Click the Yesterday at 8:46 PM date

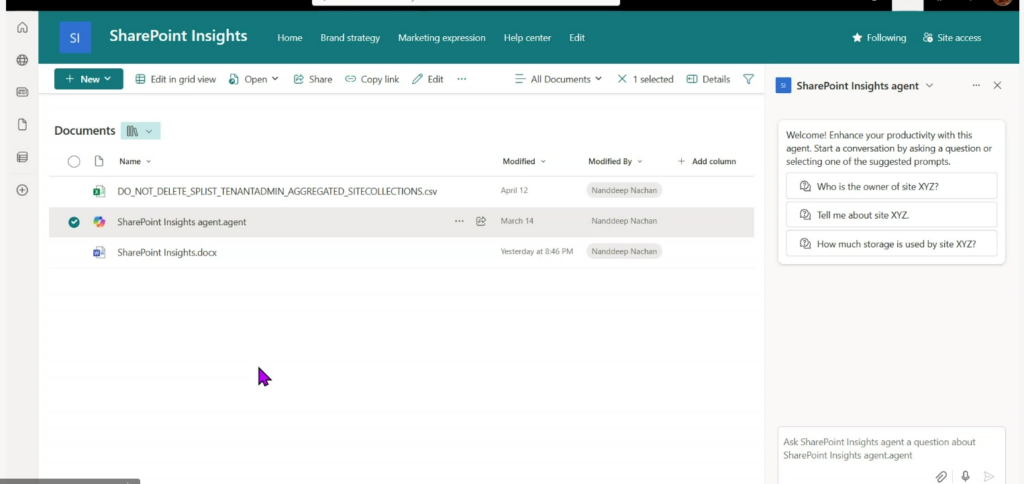537,251
